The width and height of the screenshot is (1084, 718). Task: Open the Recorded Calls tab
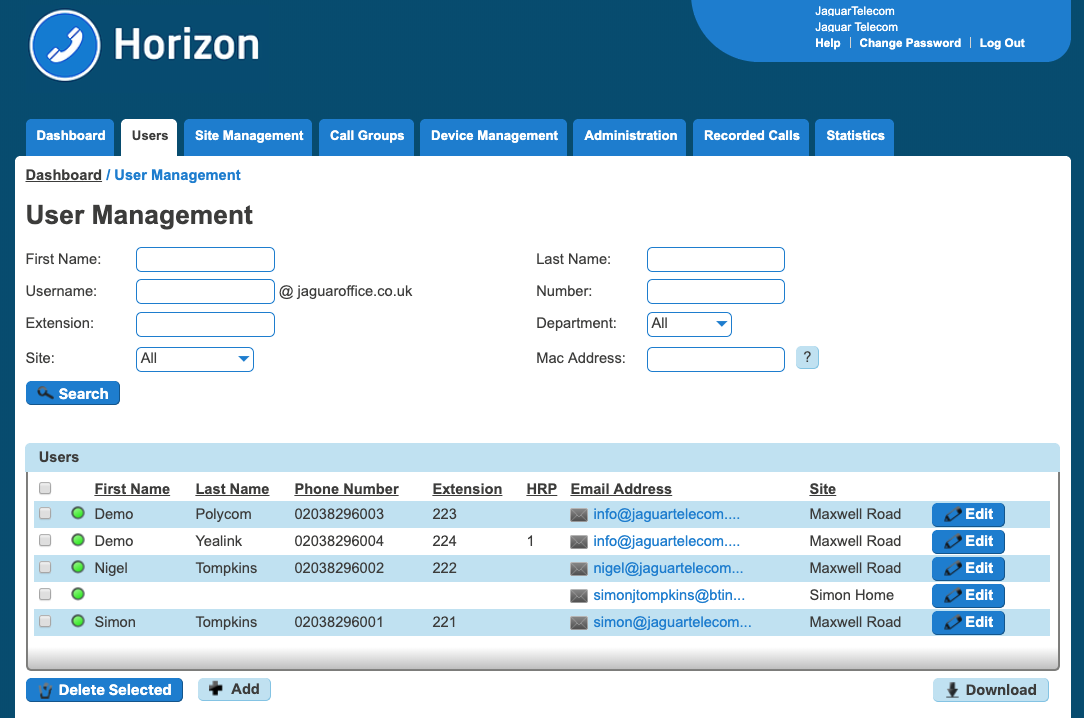(751, 136)
